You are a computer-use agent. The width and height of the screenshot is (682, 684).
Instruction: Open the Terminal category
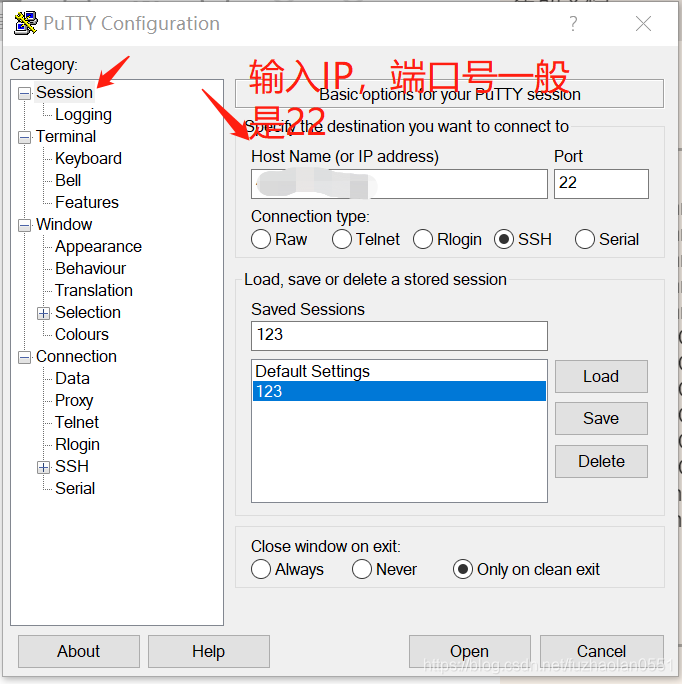66,137
